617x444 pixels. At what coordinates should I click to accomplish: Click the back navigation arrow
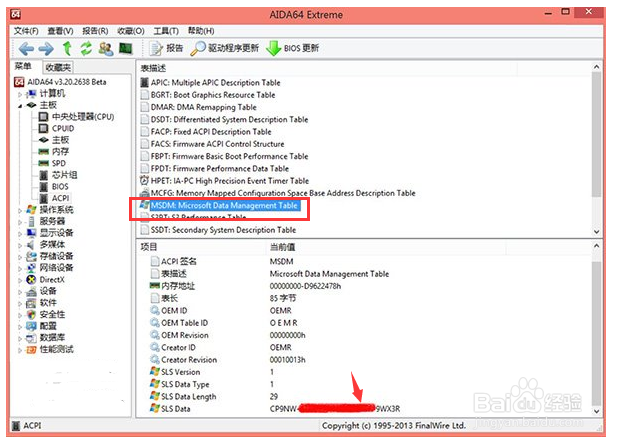[x=26, y=49]
